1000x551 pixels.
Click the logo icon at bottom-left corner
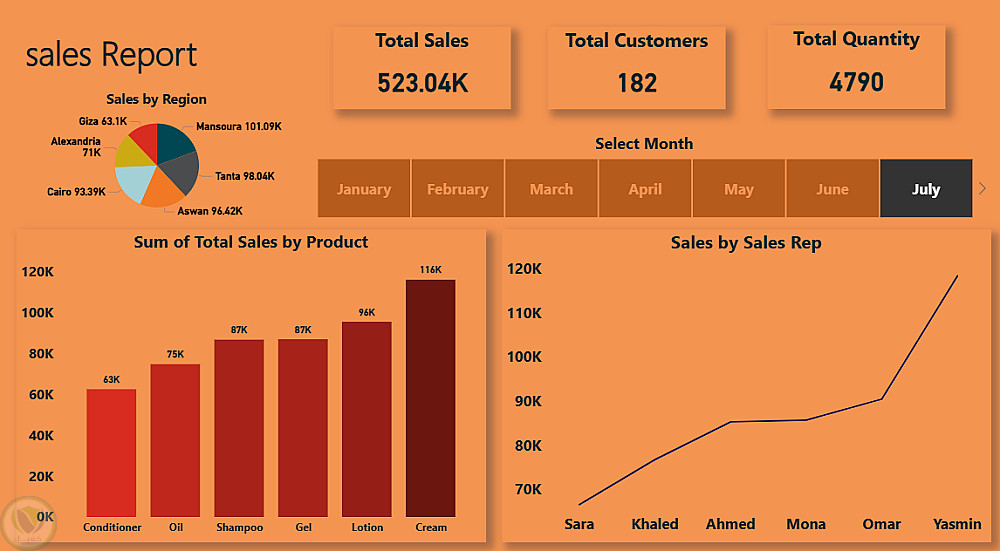(28, 523)
